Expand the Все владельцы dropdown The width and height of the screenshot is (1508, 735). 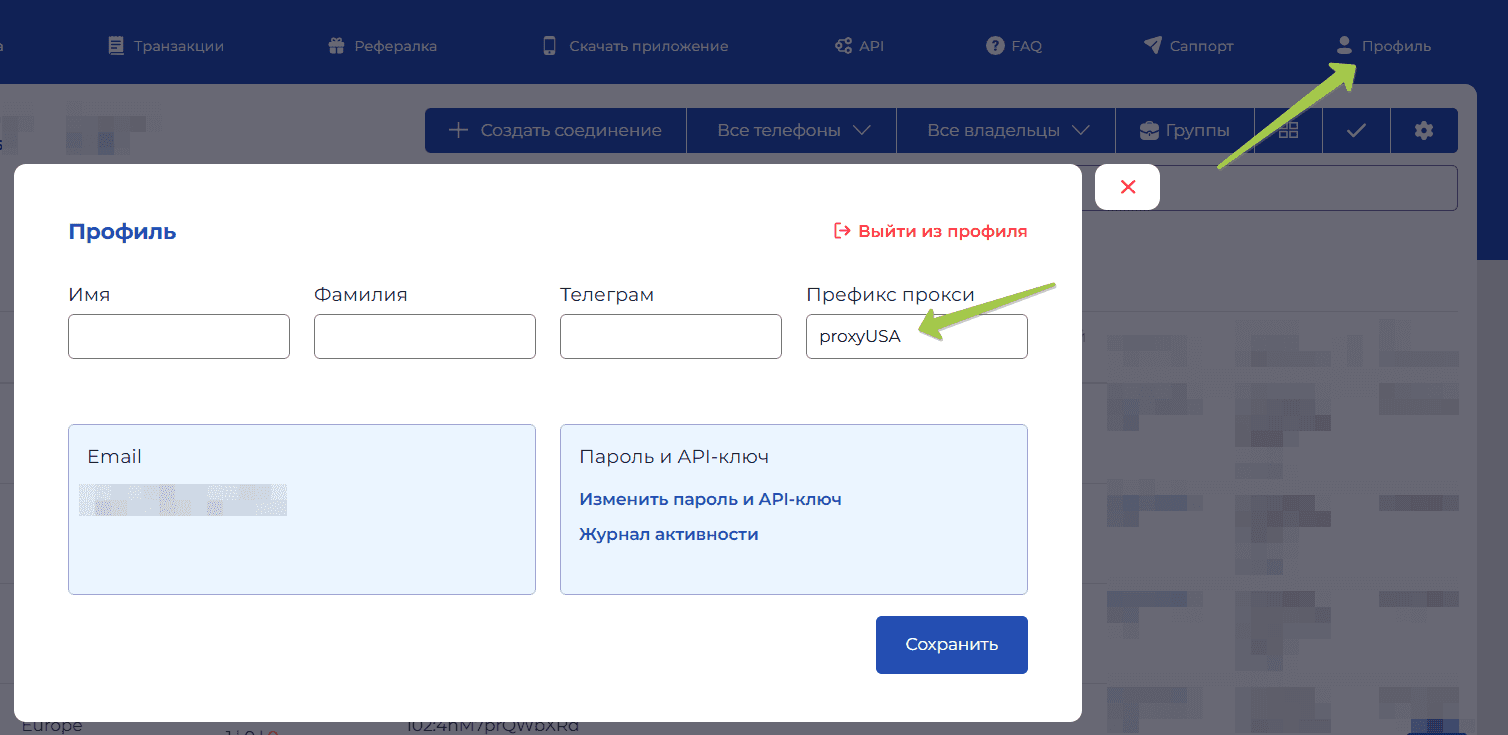tap(1007, 130)
